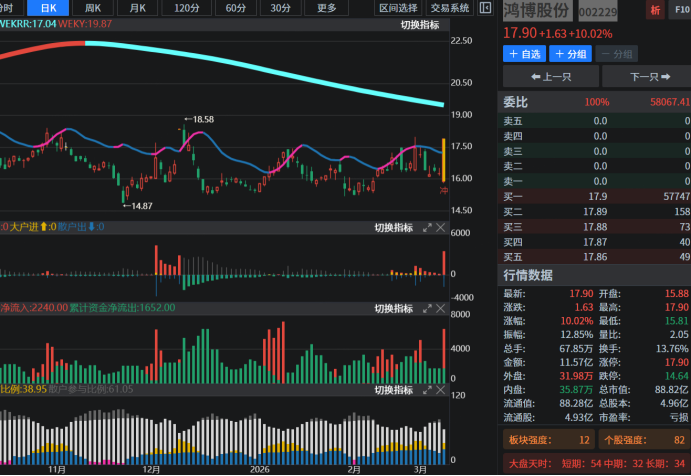Open 切换指标 for the main K-line chart

[x=420, y=25]
